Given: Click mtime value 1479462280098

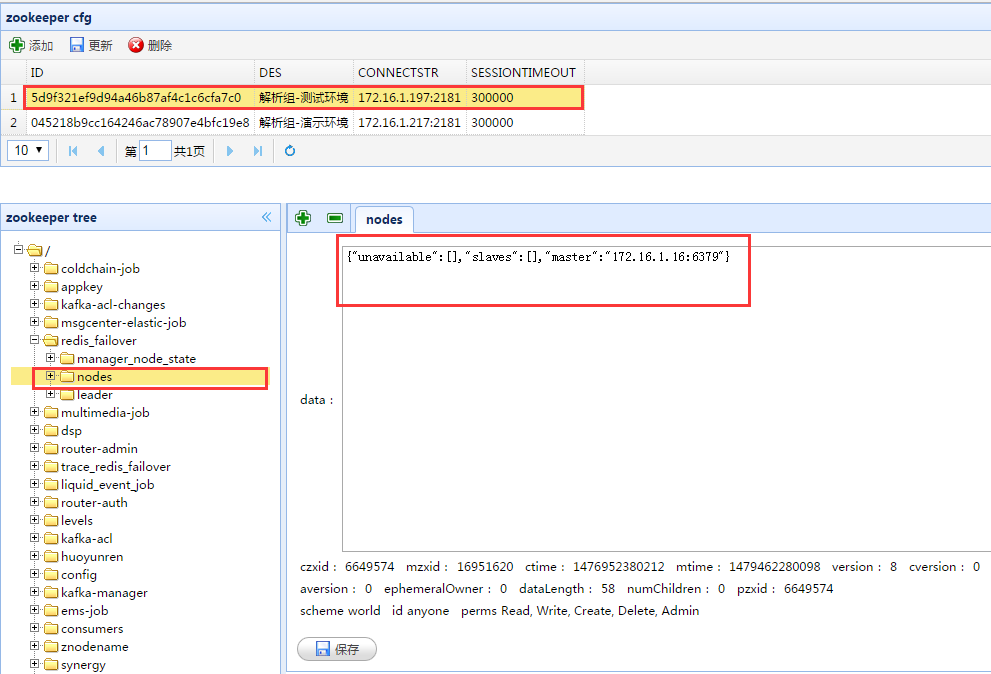Looking at the screenshot, I should tap(774, 567).
